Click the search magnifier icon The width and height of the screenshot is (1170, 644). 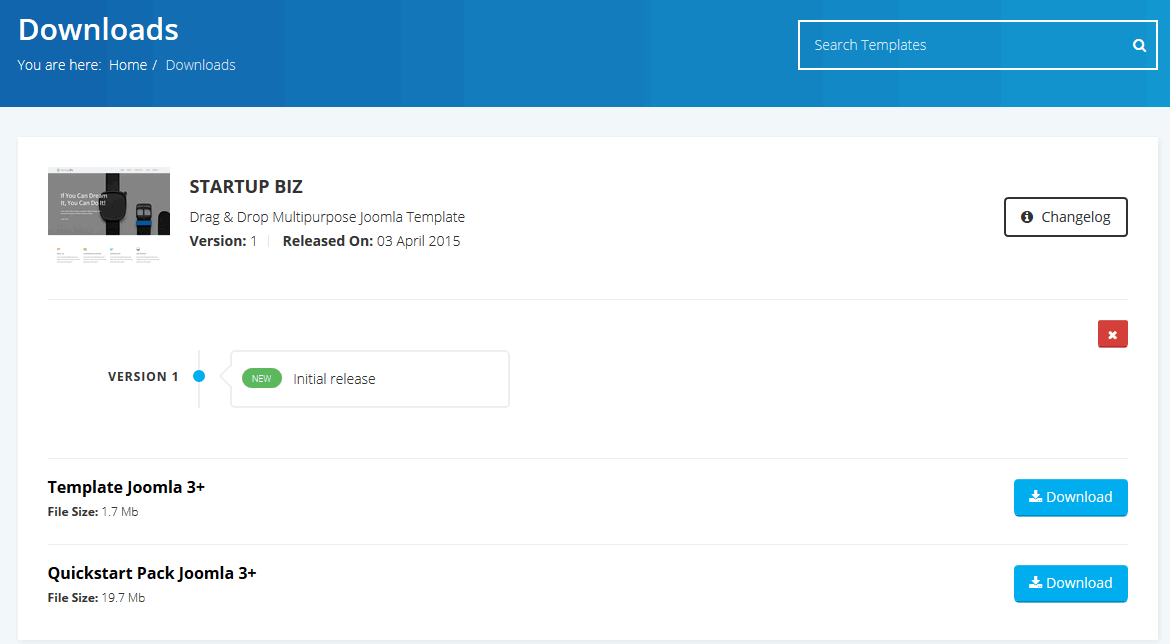point(1139,46)
